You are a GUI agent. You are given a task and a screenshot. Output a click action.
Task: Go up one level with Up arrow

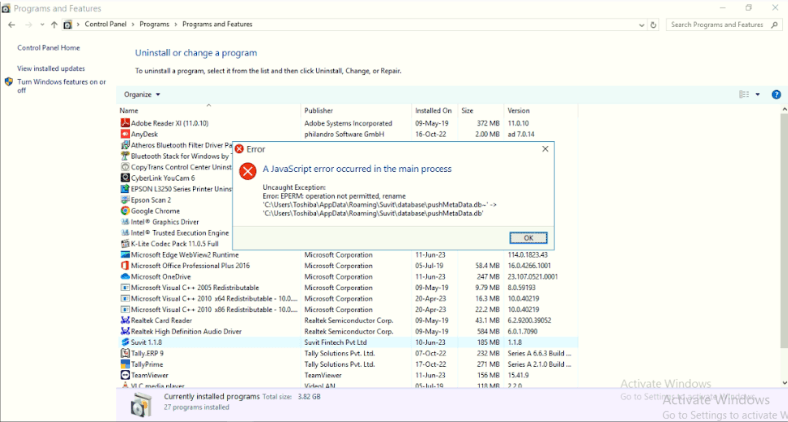[x=54, y=25]
